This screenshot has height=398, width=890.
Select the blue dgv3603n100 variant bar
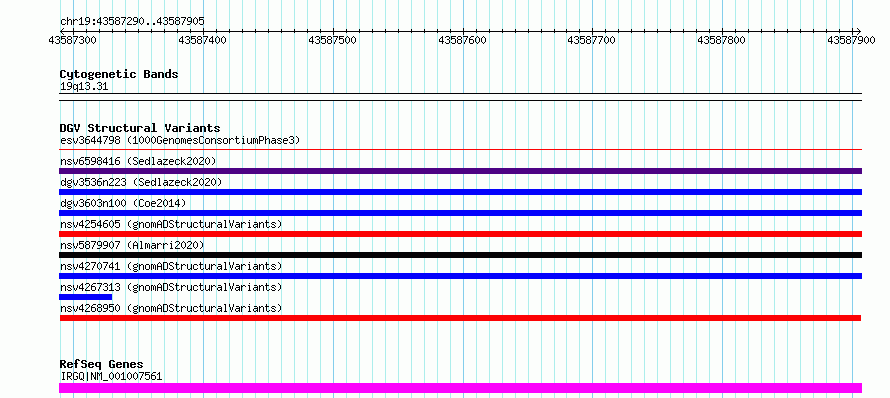click(460, 213)
